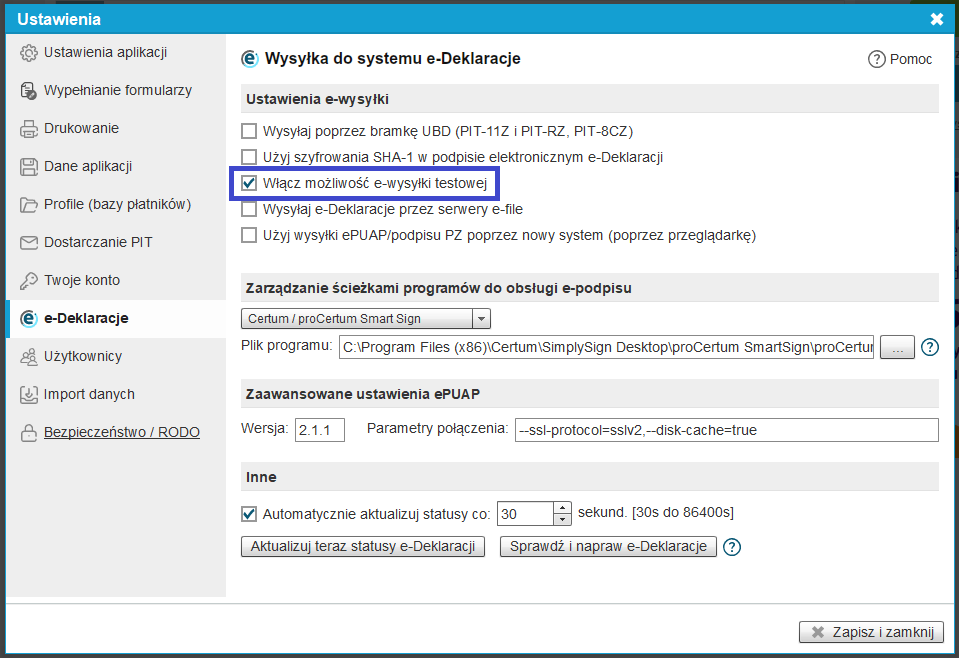The height and width of the screenshot is (658, 959).
Task: Go to Bezpieczeństwo / RODO section
Action: click(x=121, y=433)
